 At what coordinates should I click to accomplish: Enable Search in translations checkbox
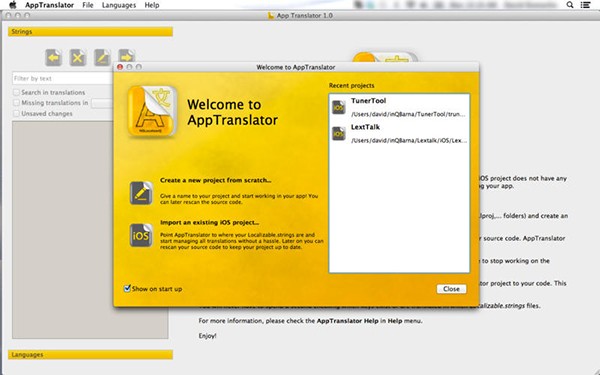[x=16, y=92]
